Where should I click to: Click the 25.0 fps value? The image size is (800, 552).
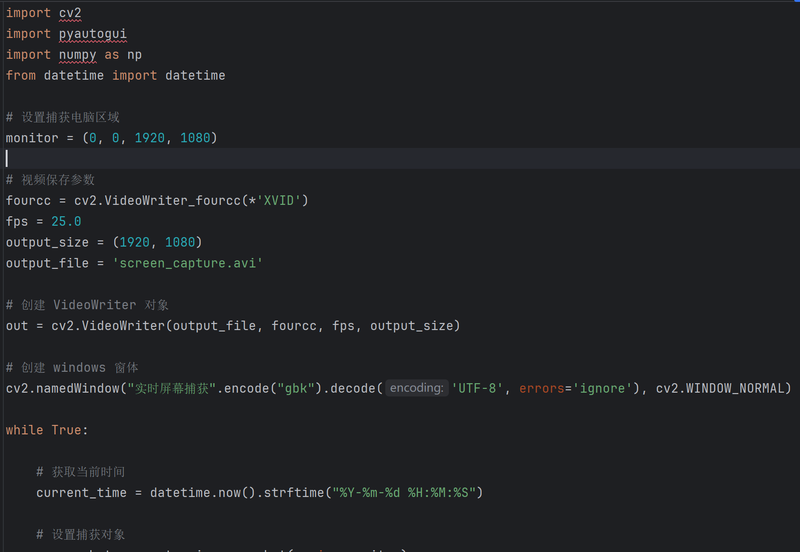(66, 221)
